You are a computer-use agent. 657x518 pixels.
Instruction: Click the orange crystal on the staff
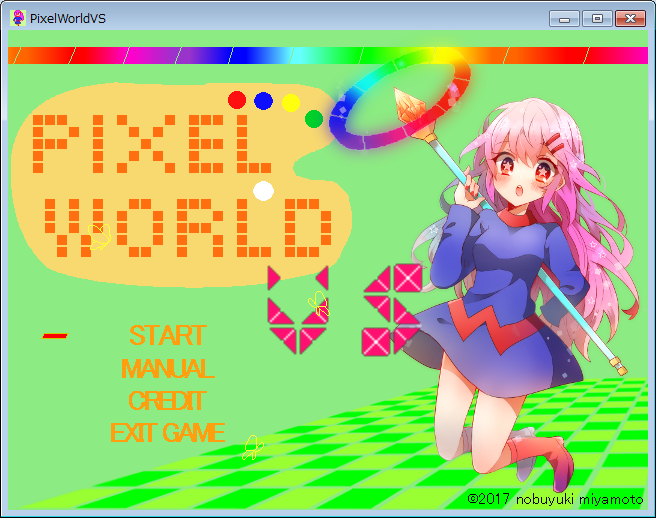click(411, 106)
